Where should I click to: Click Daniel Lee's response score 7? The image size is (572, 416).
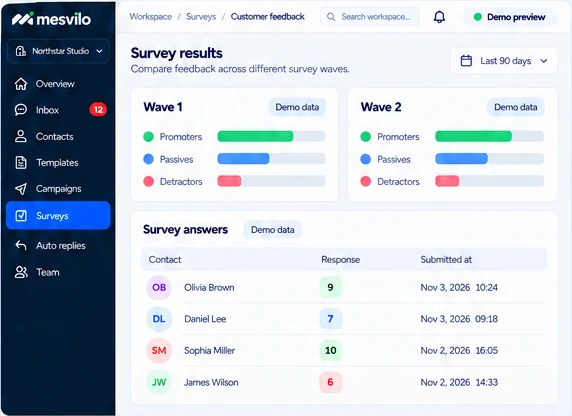pos(331,319)
